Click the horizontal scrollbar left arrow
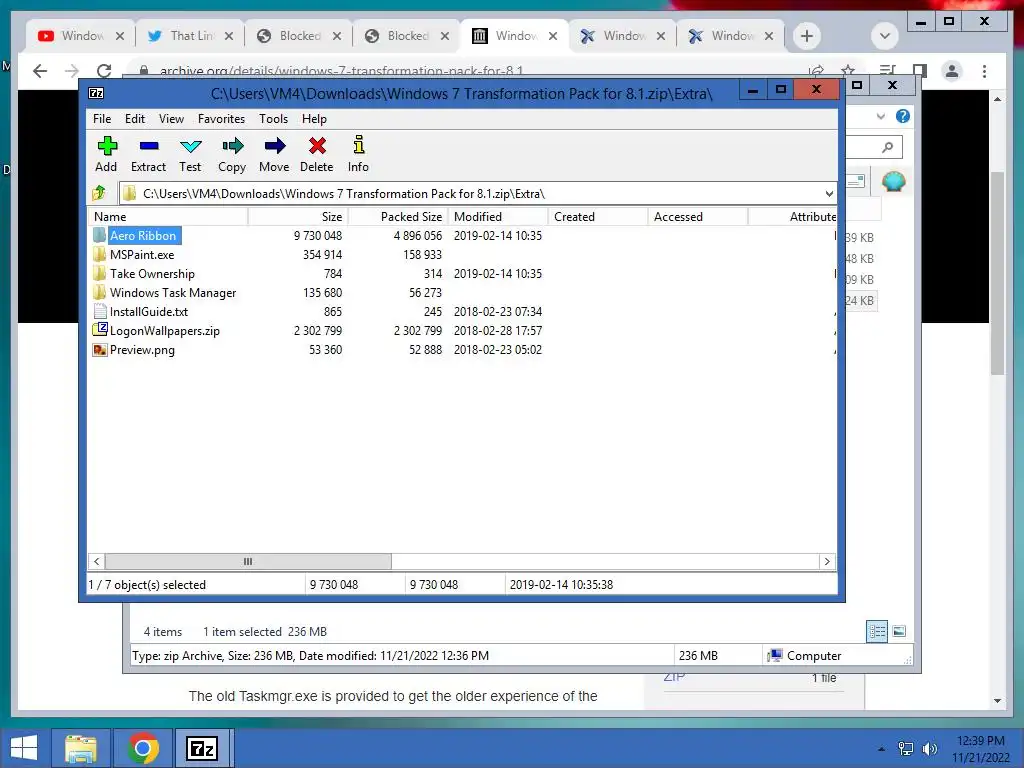1024x768 pixels. click(97, 562)
